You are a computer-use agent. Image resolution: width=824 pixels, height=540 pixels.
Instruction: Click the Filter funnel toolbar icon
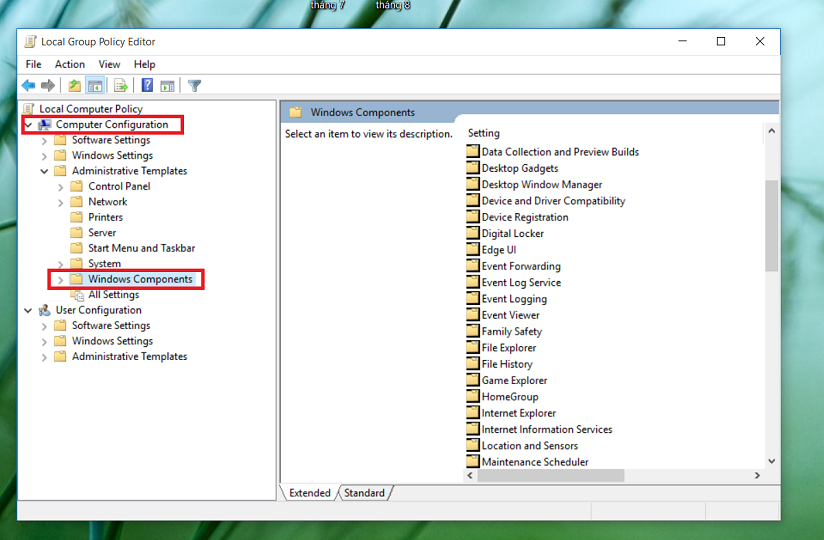pyautogui.click(x=194, y=85)
